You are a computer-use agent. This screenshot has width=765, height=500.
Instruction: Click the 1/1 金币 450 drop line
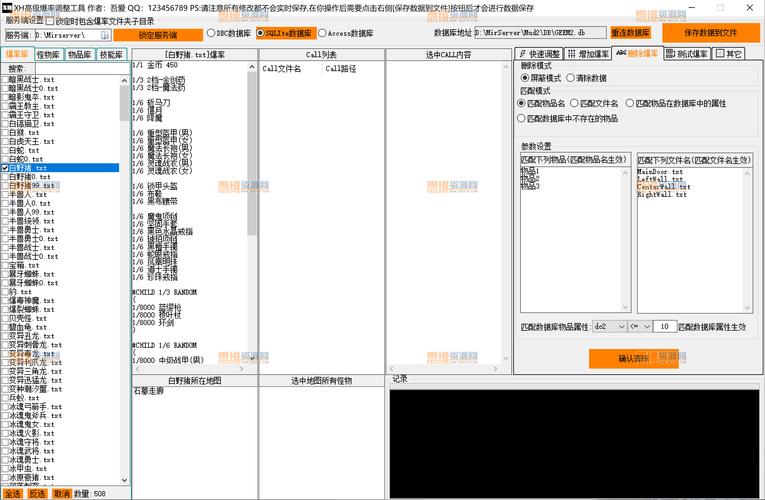(x=155, y=65)
